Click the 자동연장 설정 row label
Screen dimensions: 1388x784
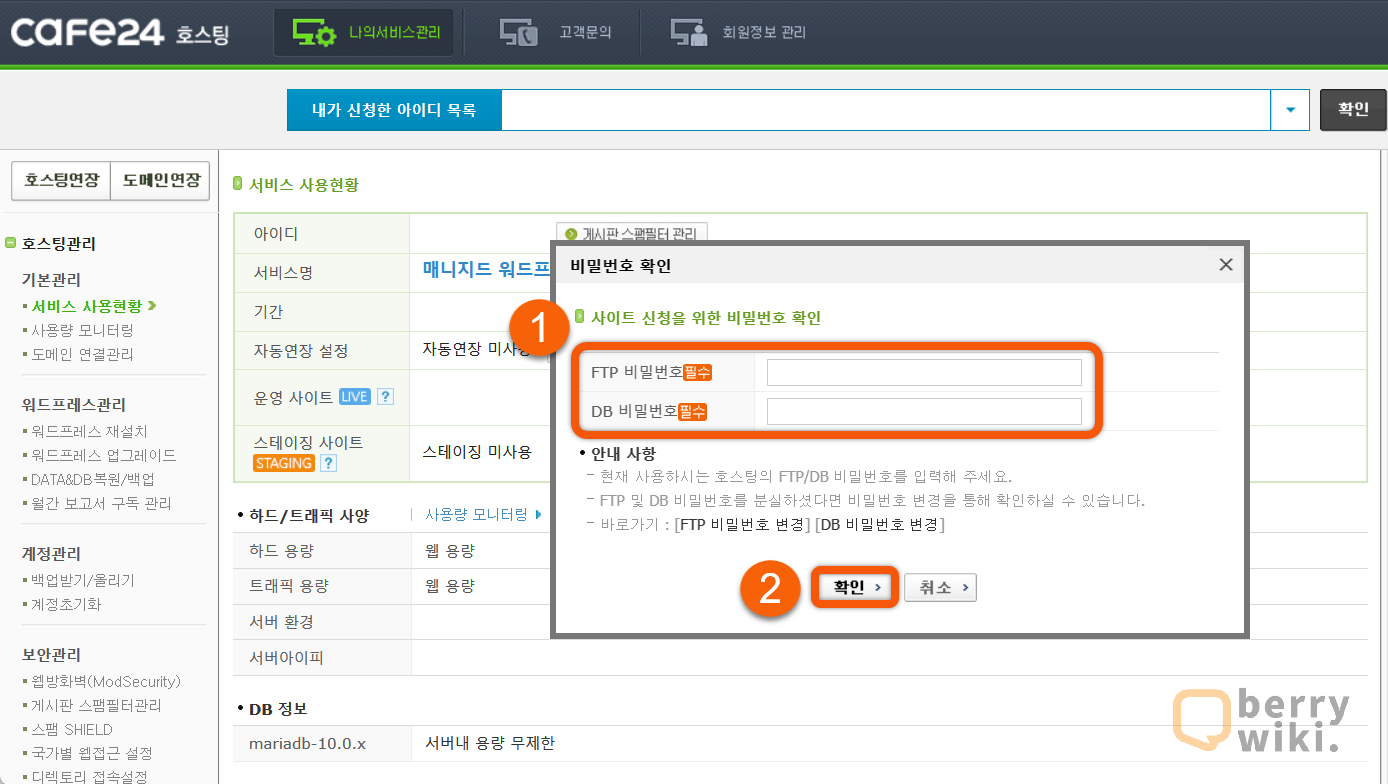point(300,351)
